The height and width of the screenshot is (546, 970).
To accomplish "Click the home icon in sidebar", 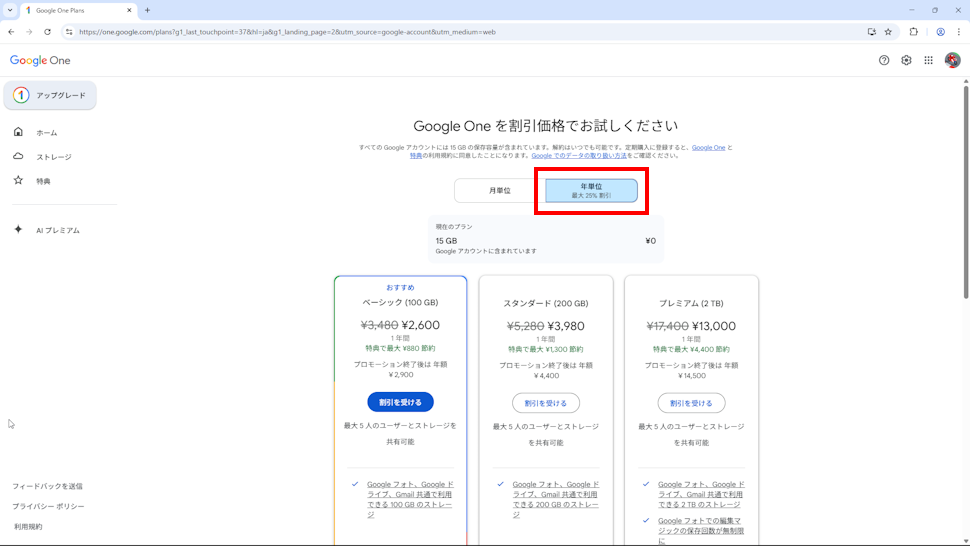I will click(19, 132).
